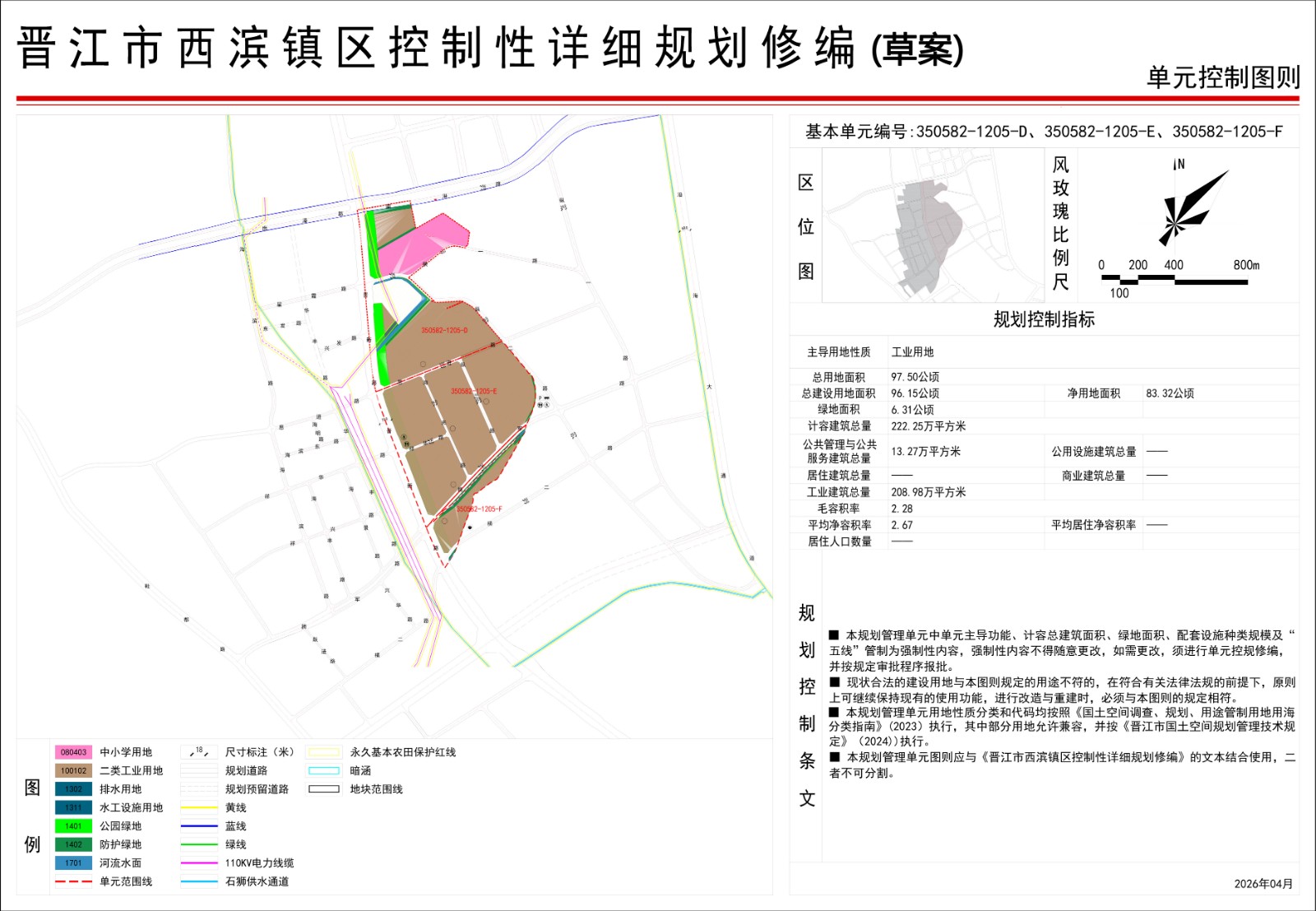Click the 地块范围线 black outlined legend box
The image size is (1316, 911).
click(x=323, y=789)
